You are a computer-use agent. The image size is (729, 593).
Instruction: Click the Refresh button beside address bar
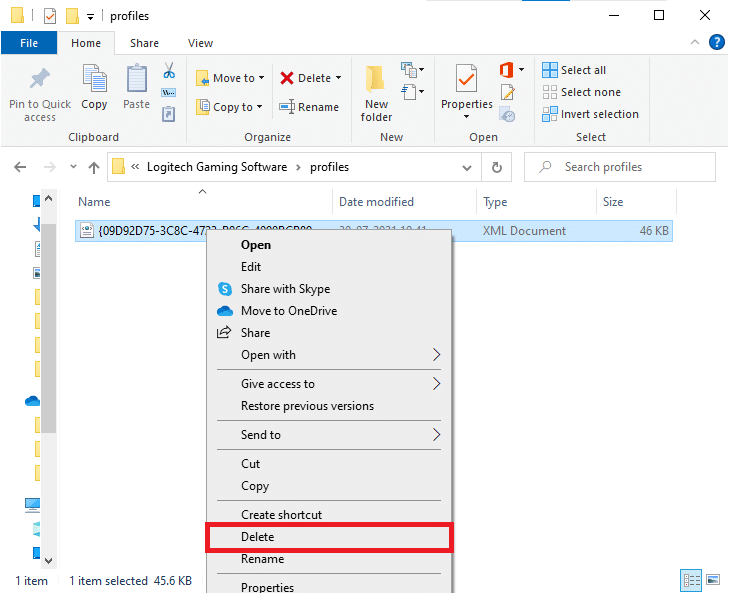click(x=497, y=167)
